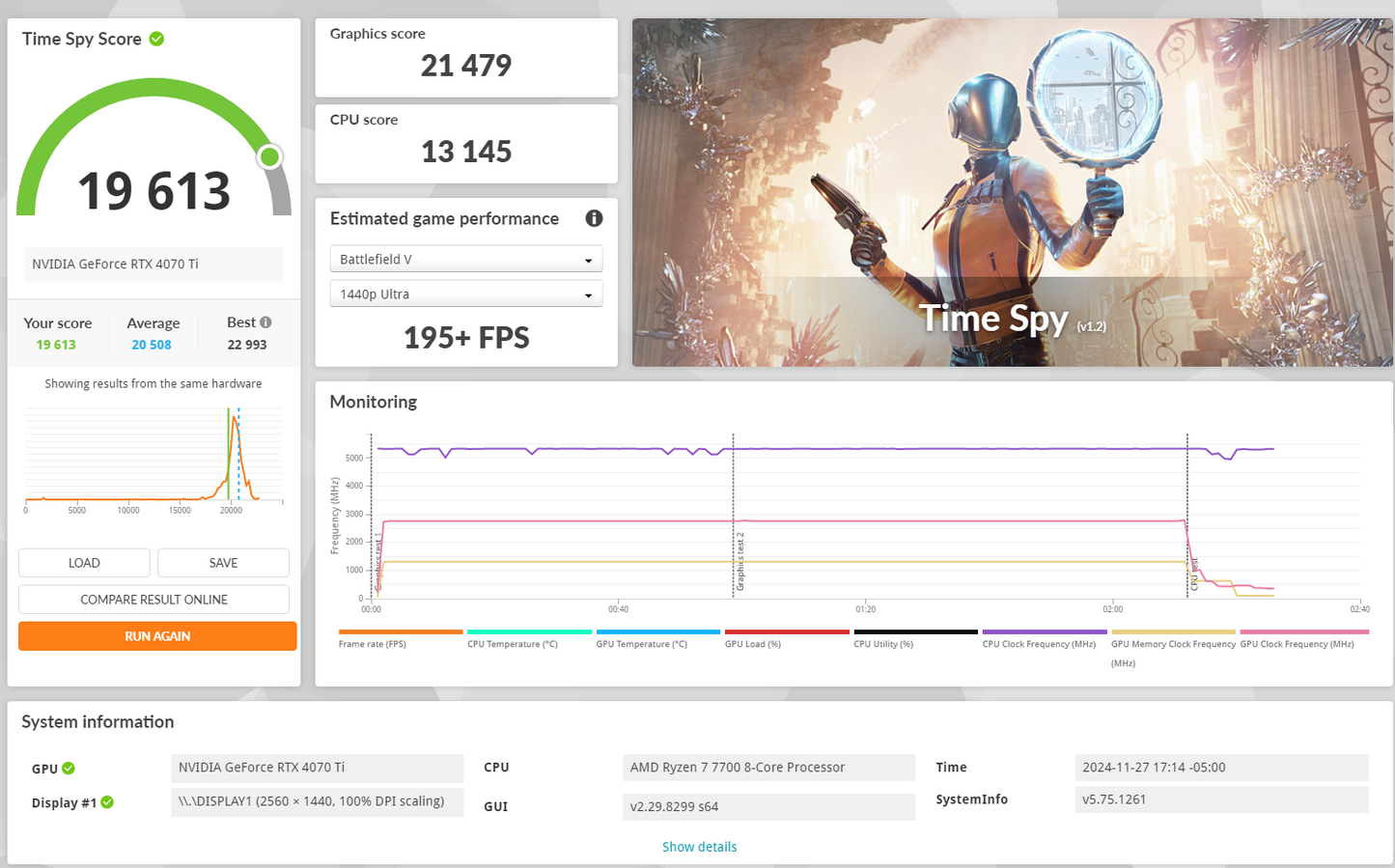Click the orange RUN AGAIN button
1395x868 pixels.
[157, 636]
